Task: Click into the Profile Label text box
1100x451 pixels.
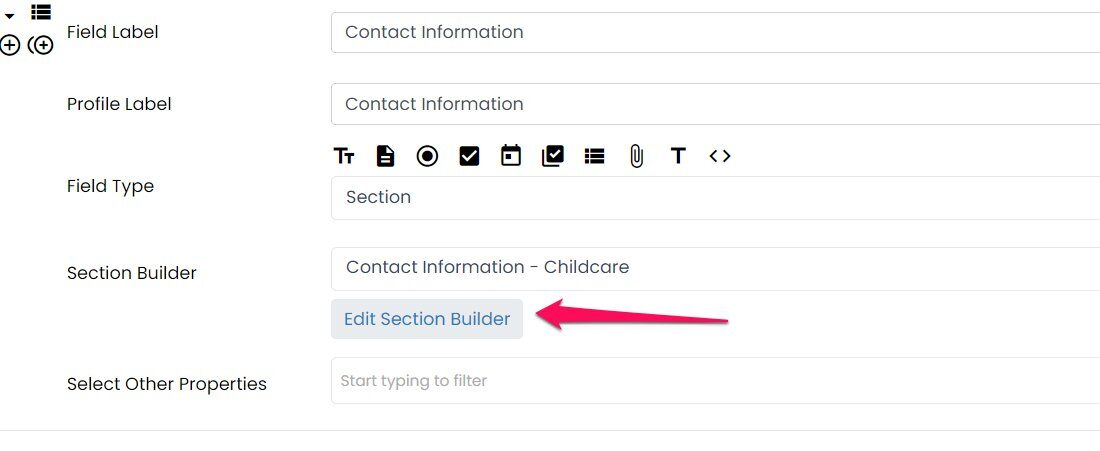Action: click(716, 105)
